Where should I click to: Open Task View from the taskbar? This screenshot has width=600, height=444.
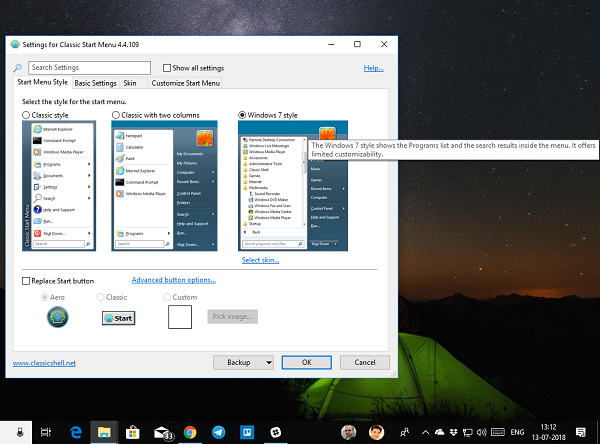click(x=46, y=433)
